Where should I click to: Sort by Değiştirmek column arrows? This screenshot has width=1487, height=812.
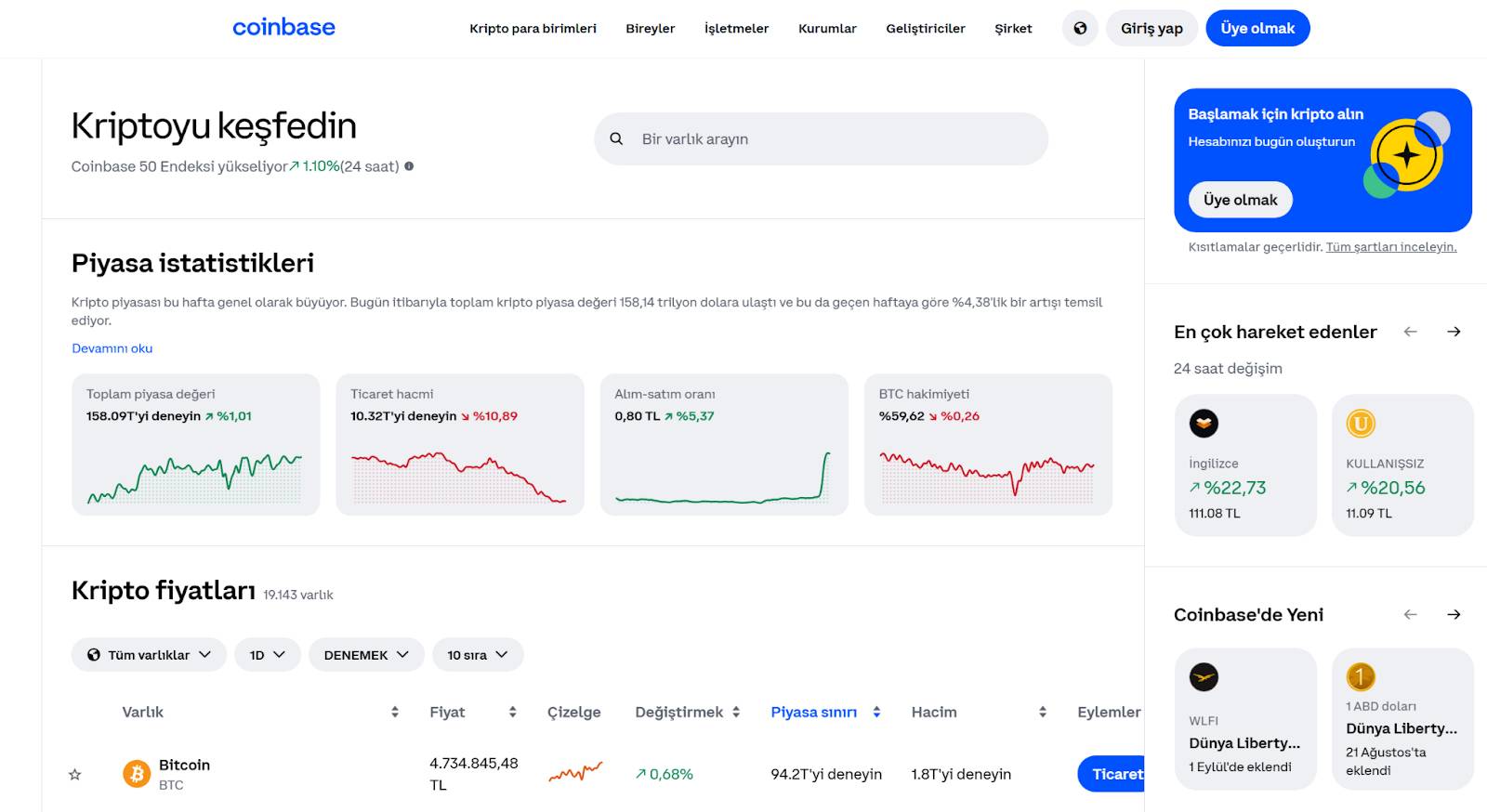736,712
